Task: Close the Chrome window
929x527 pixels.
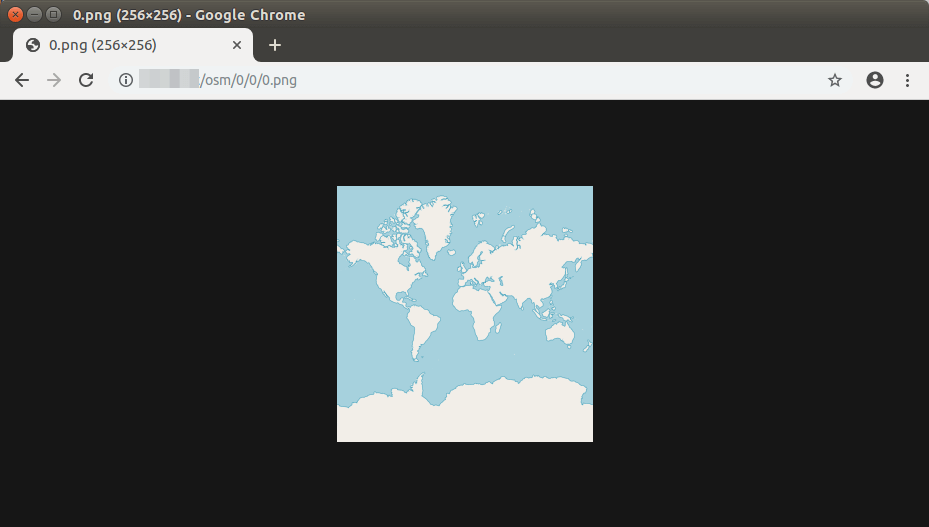Action: pos(15,15)
